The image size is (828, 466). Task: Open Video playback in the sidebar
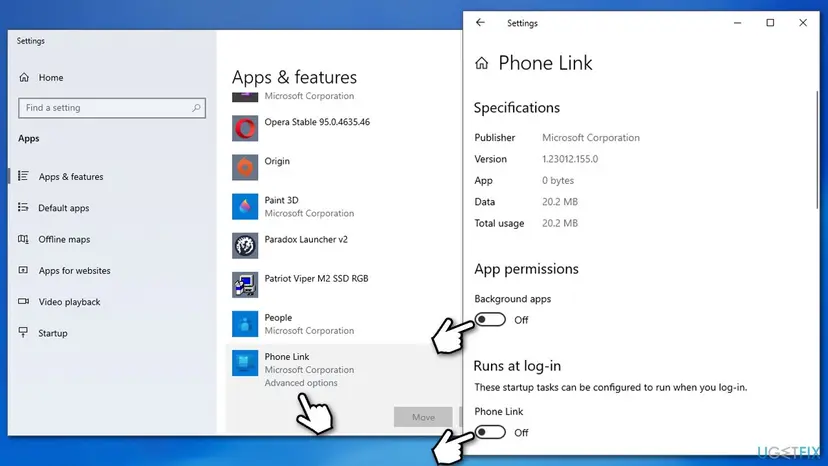click(69, 302)
